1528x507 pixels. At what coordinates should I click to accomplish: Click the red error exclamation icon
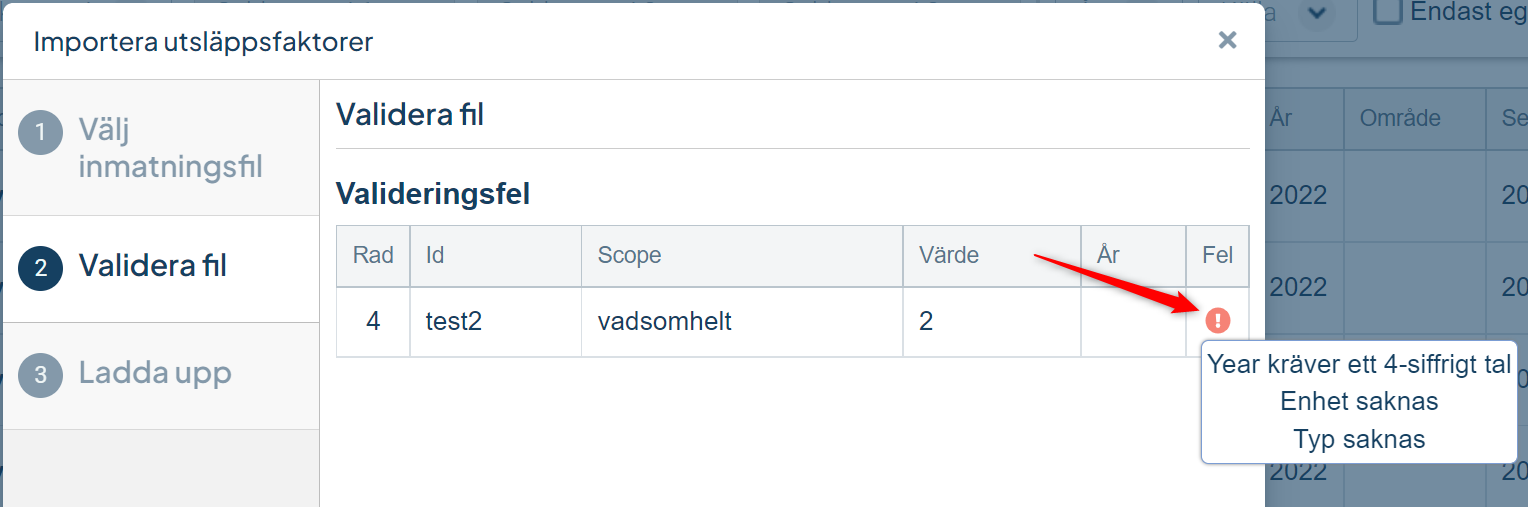pyautogui.click(x=1217, y=321)
